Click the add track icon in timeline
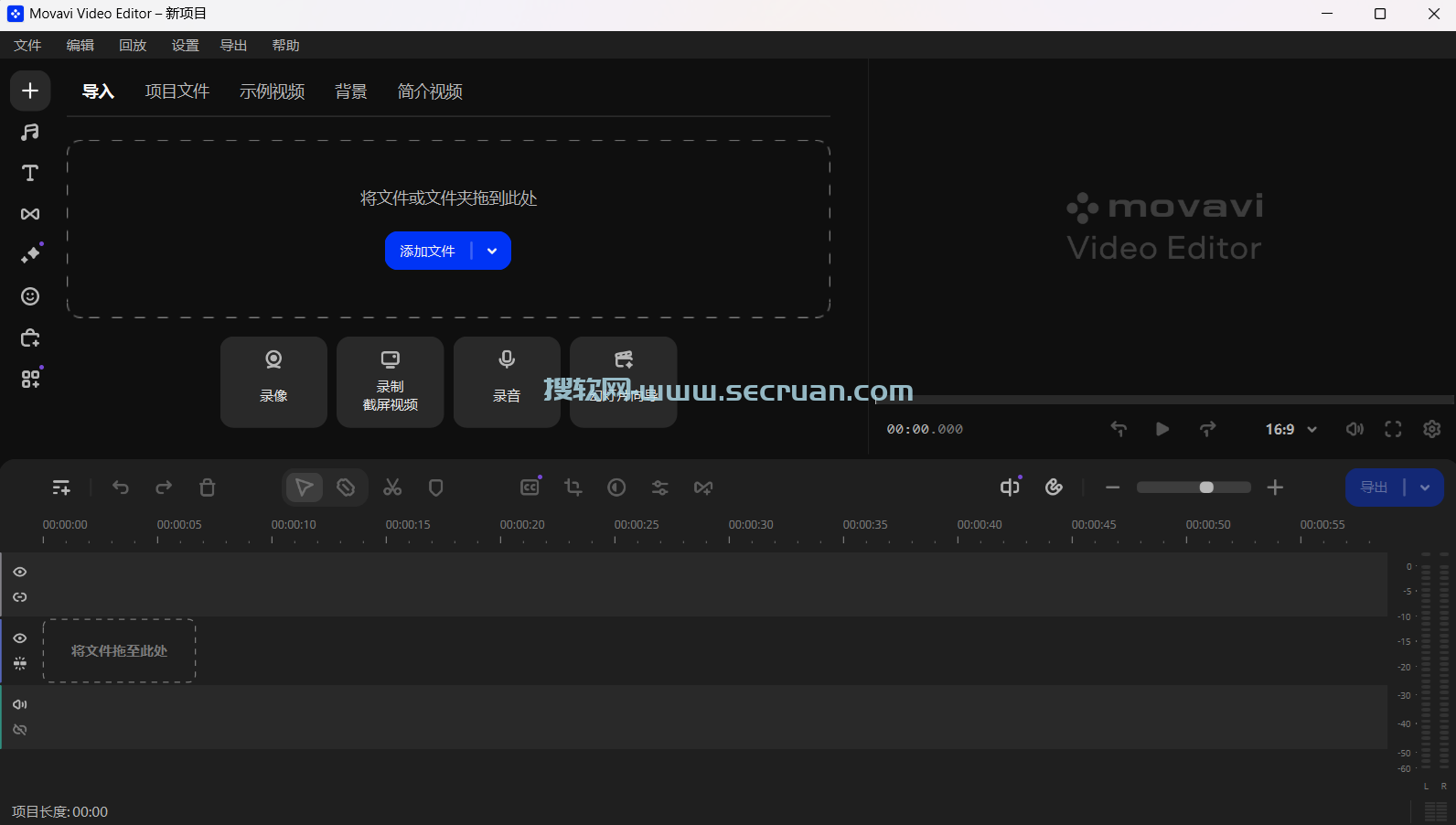Screen dimensions: 1456x825 [x=61, y=487]
